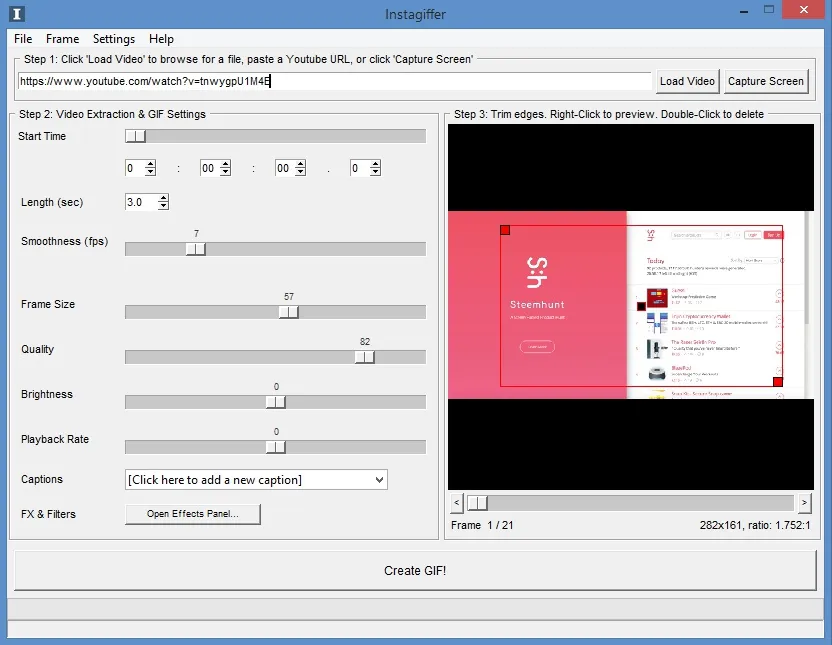Click the Quality slider handle

click(x=365, y=357)
